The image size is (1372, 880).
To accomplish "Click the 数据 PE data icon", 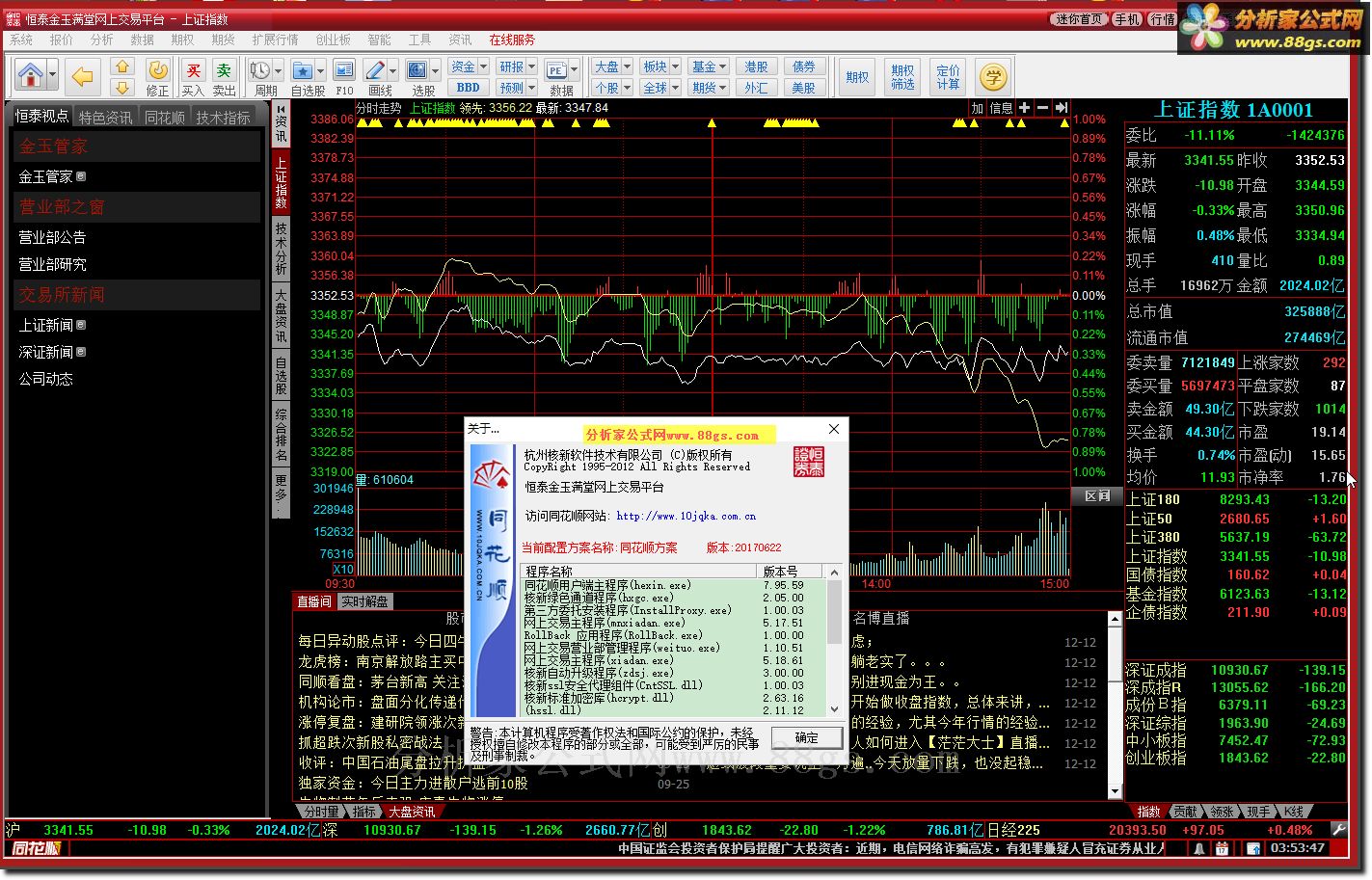I will 556,70.
